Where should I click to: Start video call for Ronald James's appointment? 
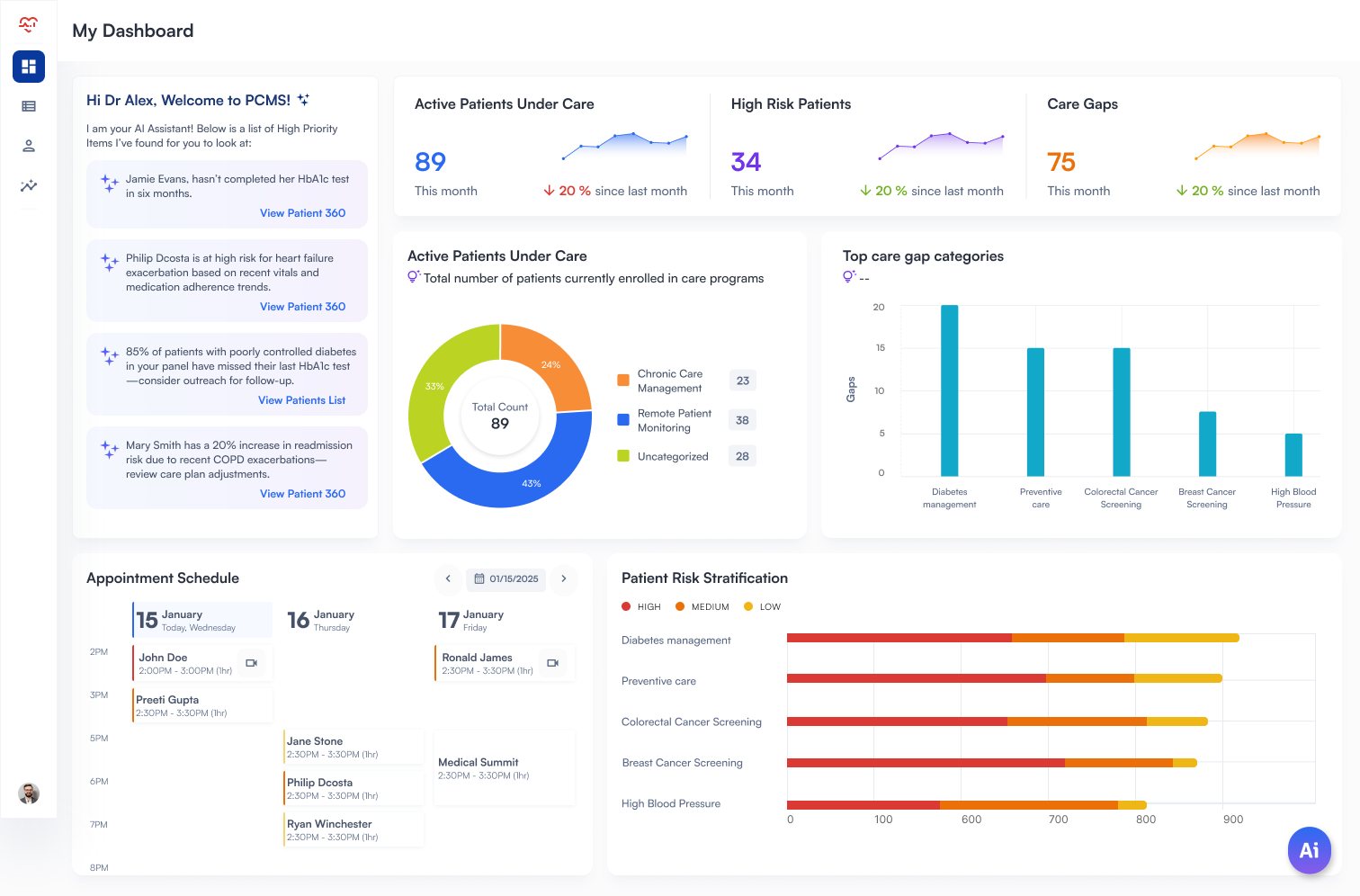[551, 663]
